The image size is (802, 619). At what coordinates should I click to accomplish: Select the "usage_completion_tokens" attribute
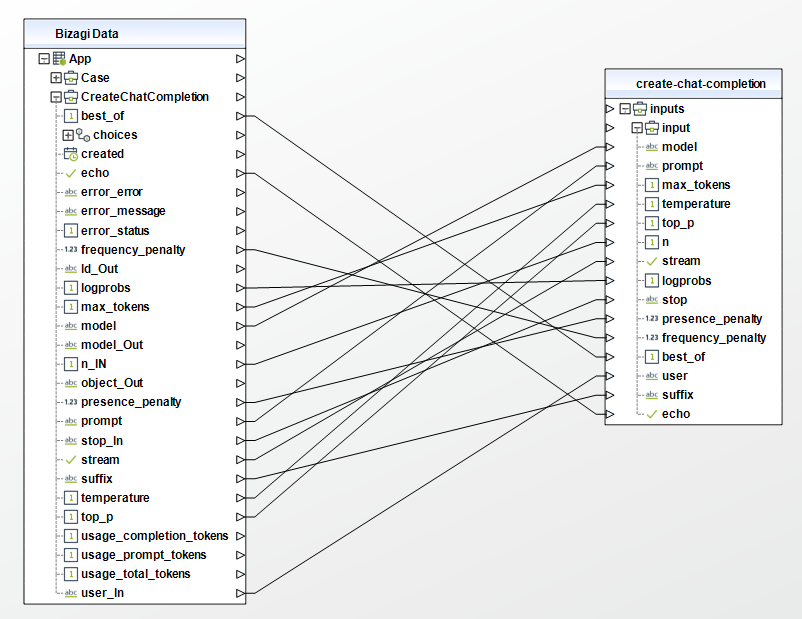tap(154, 536)
